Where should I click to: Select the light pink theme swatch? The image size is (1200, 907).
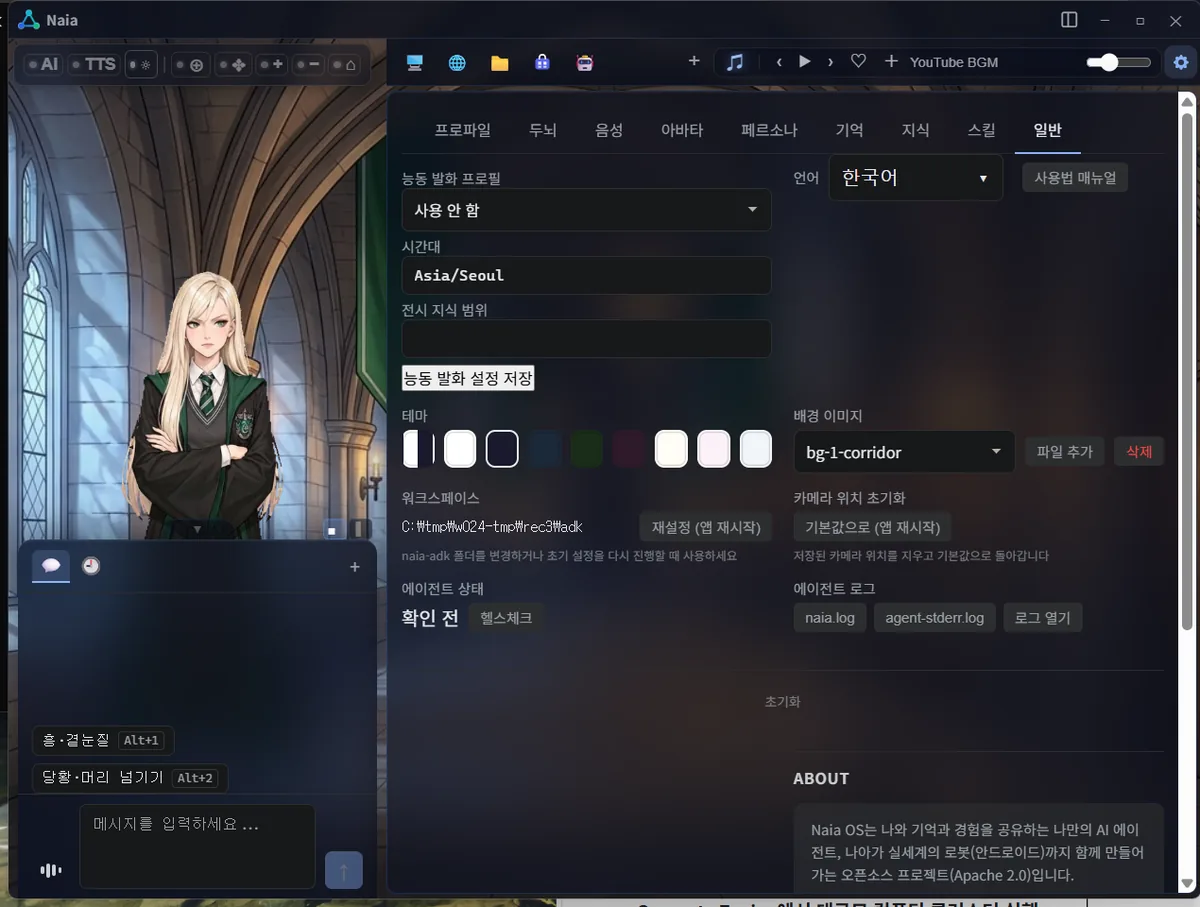[714, 449]
